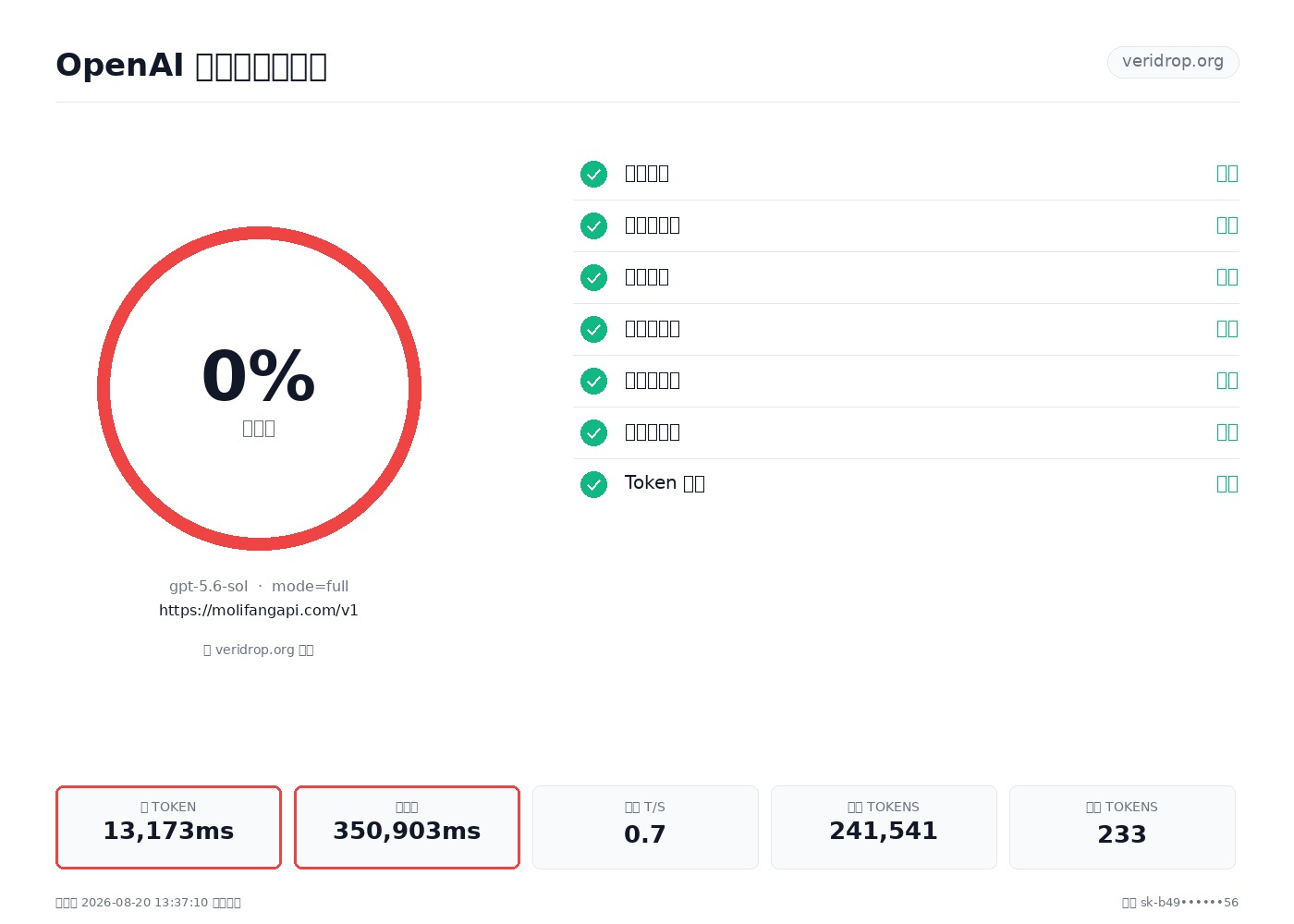The width and height of the screenshot is (1294, 924).
Task: Select the first TOKEN 13,173ms stat card
Action: [x=168, y=827]
